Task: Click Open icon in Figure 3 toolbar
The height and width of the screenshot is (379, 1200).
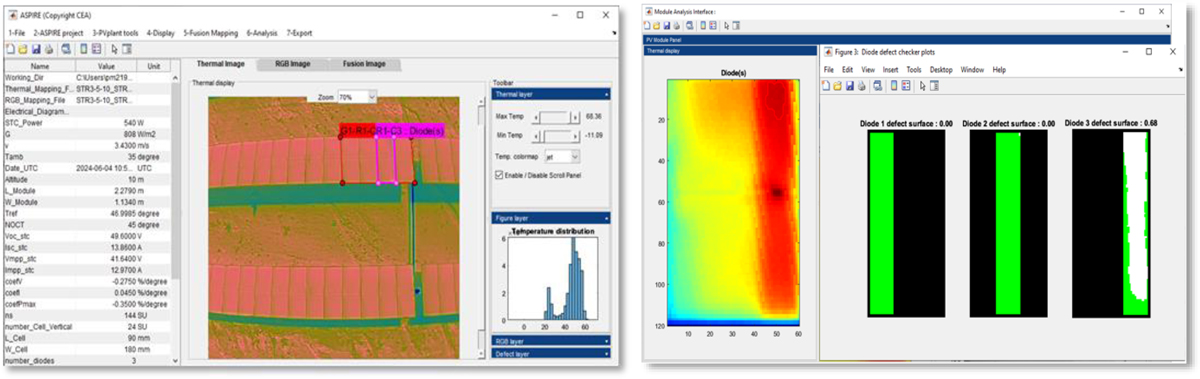Action: (x=837, y=86)
